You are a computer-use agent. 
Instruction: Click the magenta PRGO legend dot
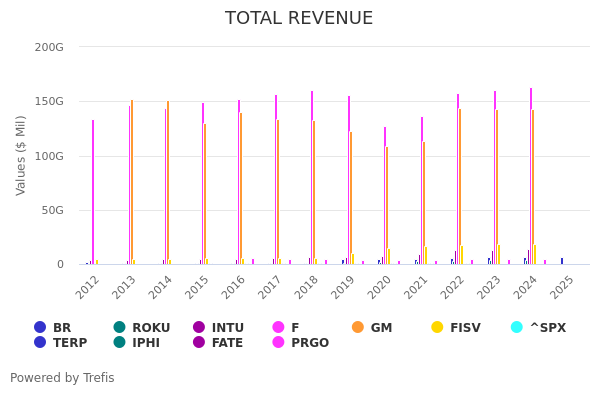(x=278, y=343)
